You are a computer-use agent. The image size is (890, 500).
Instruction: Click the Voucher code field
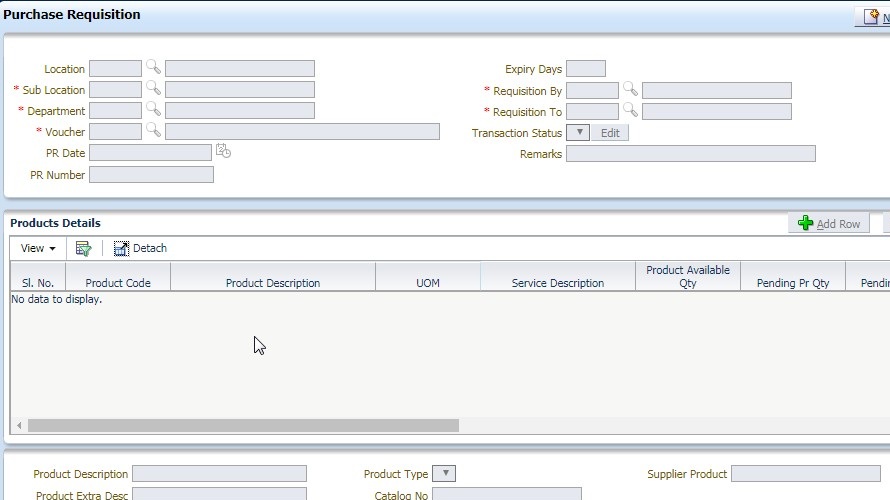(x=115, y=132)
